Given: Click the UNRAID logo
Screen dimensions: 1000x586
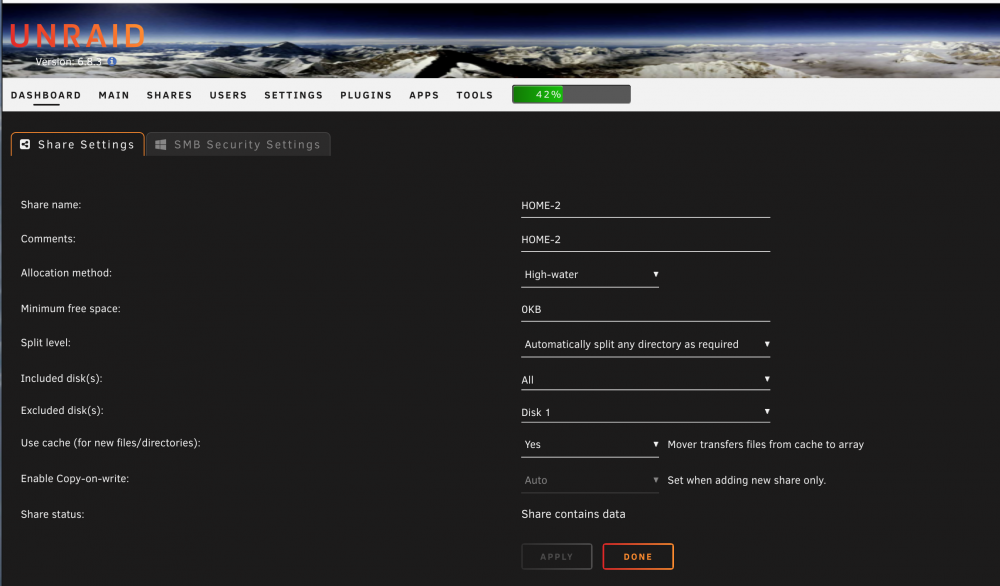Looking at the screenshot, I should tap(77, 36).
